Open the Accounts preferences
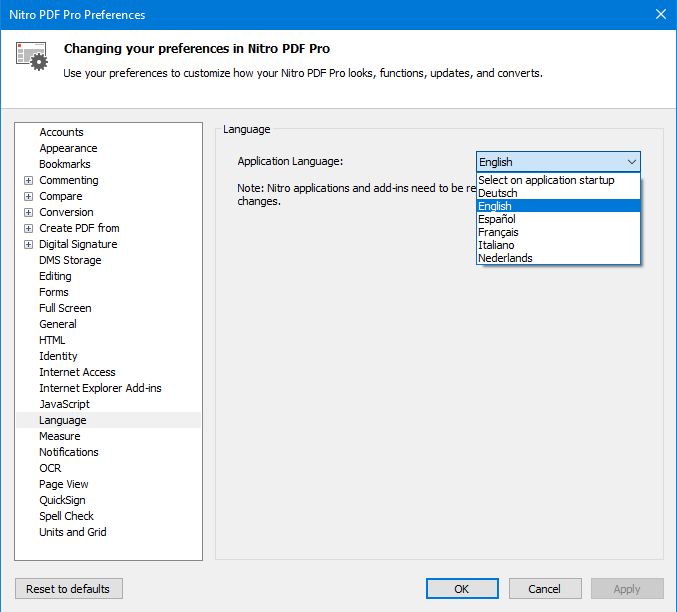 pos(61,132)
